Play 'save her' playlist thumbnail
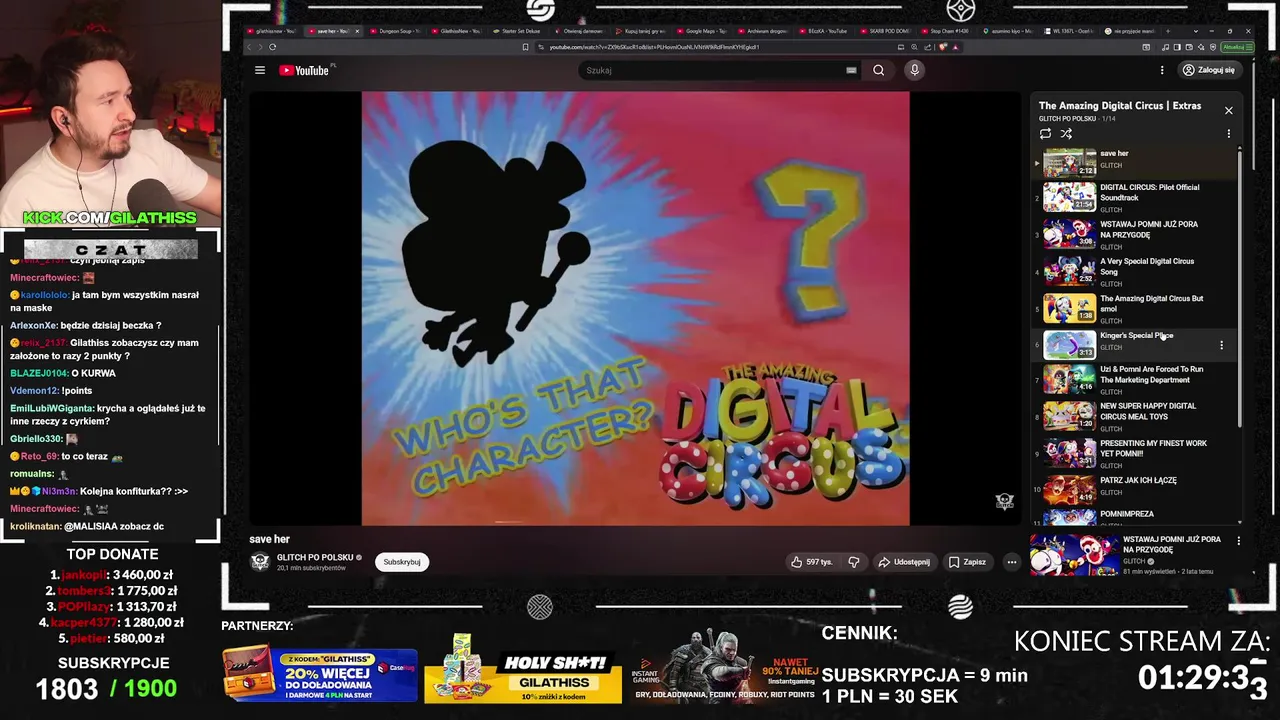1280x720 pixels. 1070,162
